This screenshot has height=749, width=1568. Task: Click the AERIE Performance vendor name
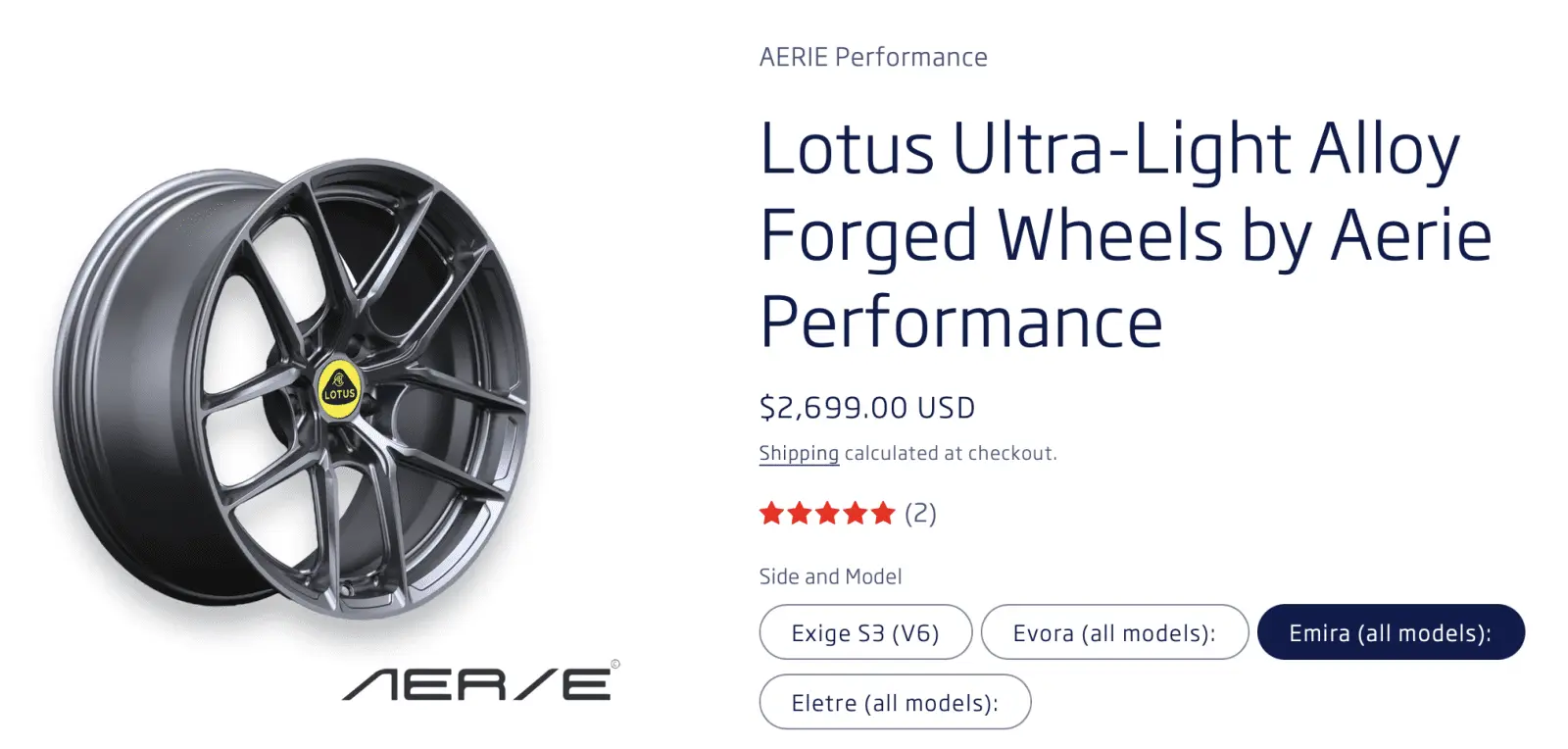873,57
